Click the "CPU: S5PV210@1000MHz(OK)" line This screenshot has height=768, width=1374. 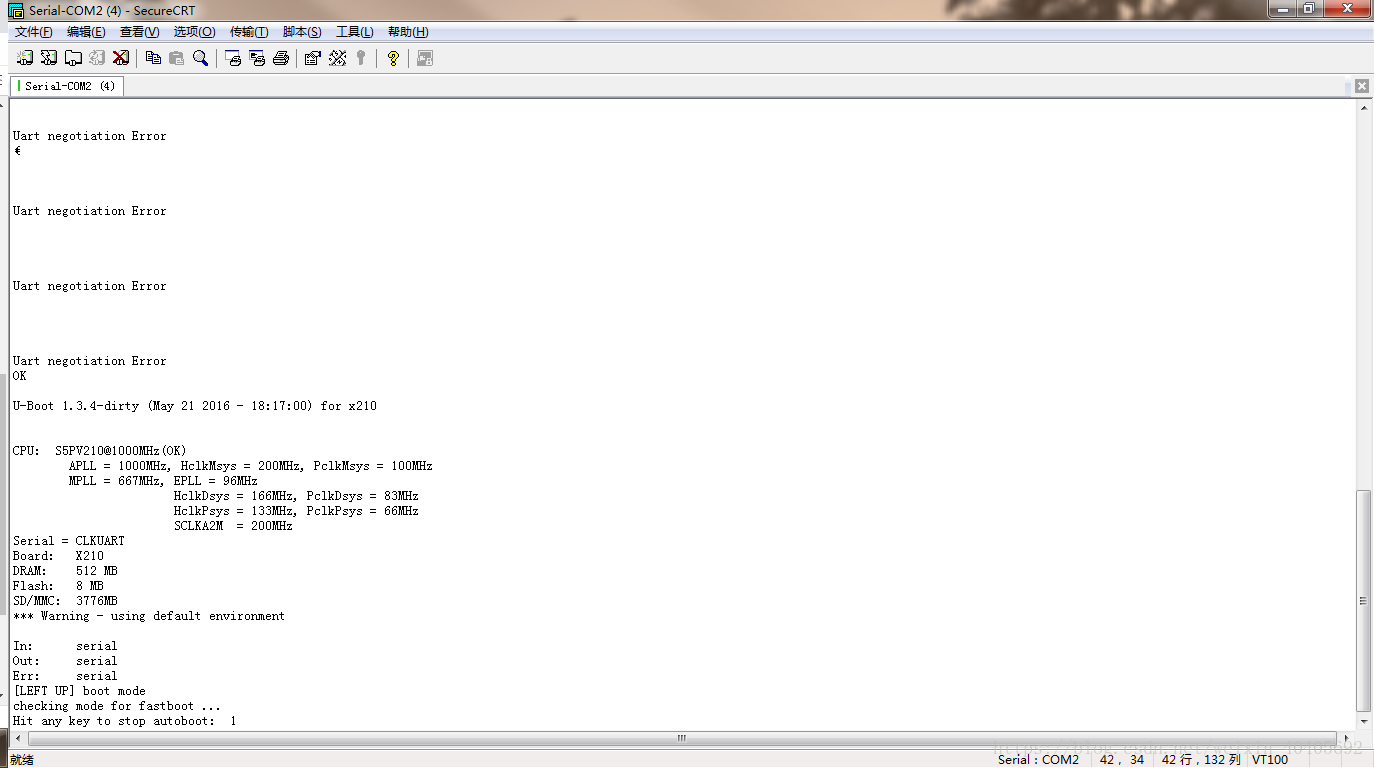pos(100,451)
